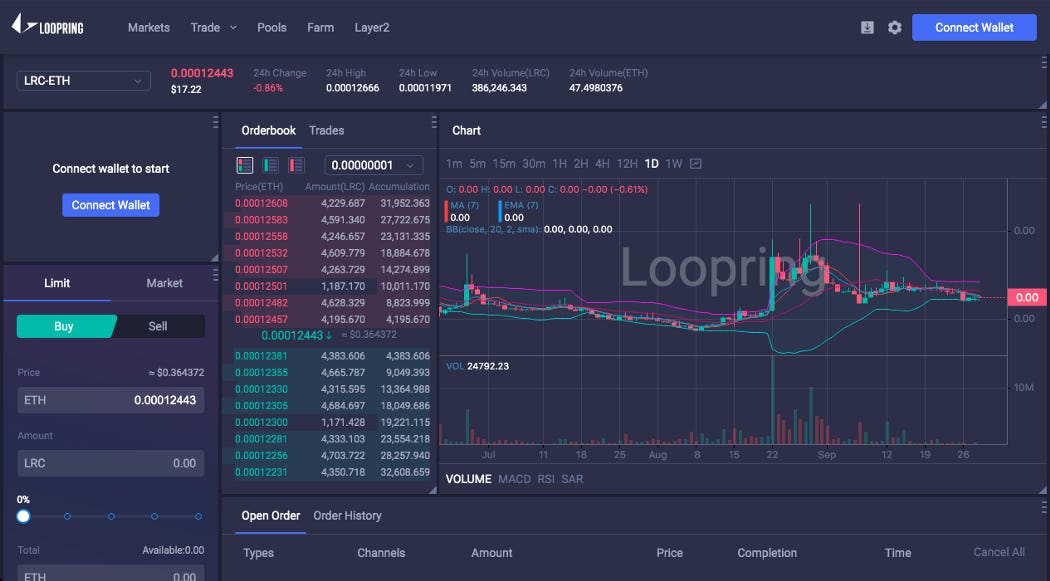Select the 1H chart interval
The width and height of the screenshot is (1050, 581).
click(x=559, y=164)
